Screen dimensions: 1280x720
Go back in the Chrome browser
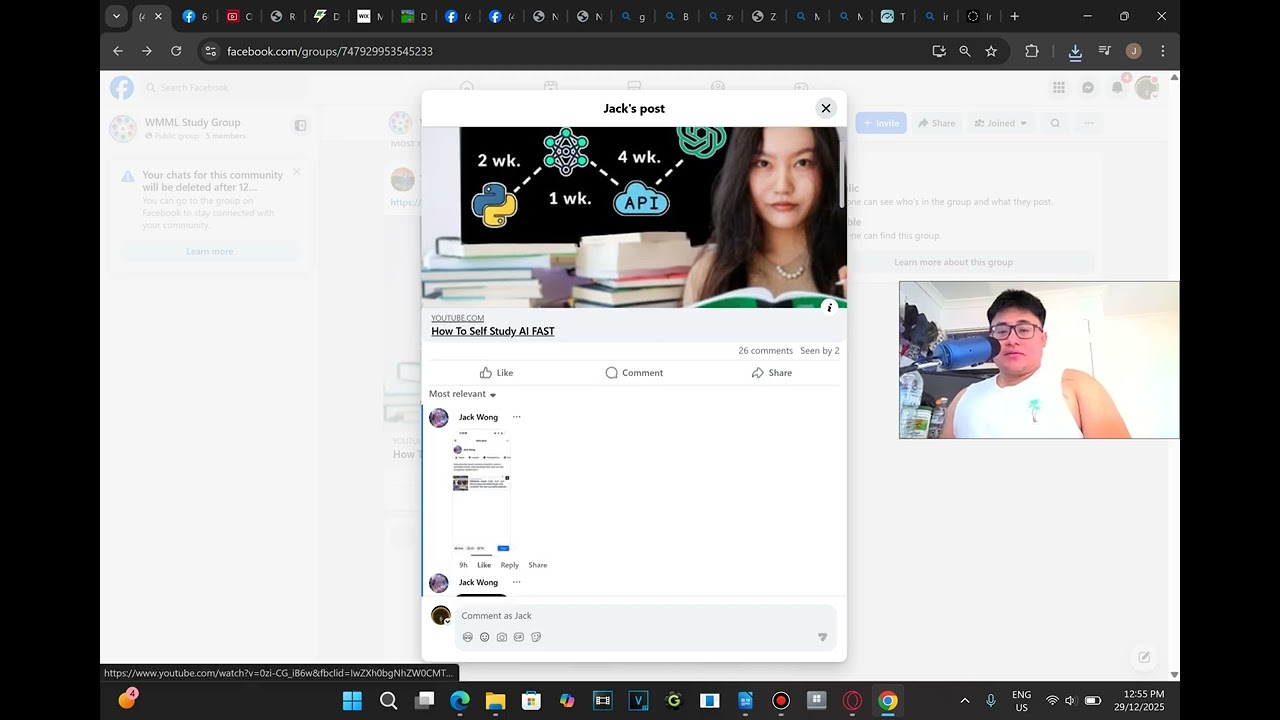[x=118, y=51]
